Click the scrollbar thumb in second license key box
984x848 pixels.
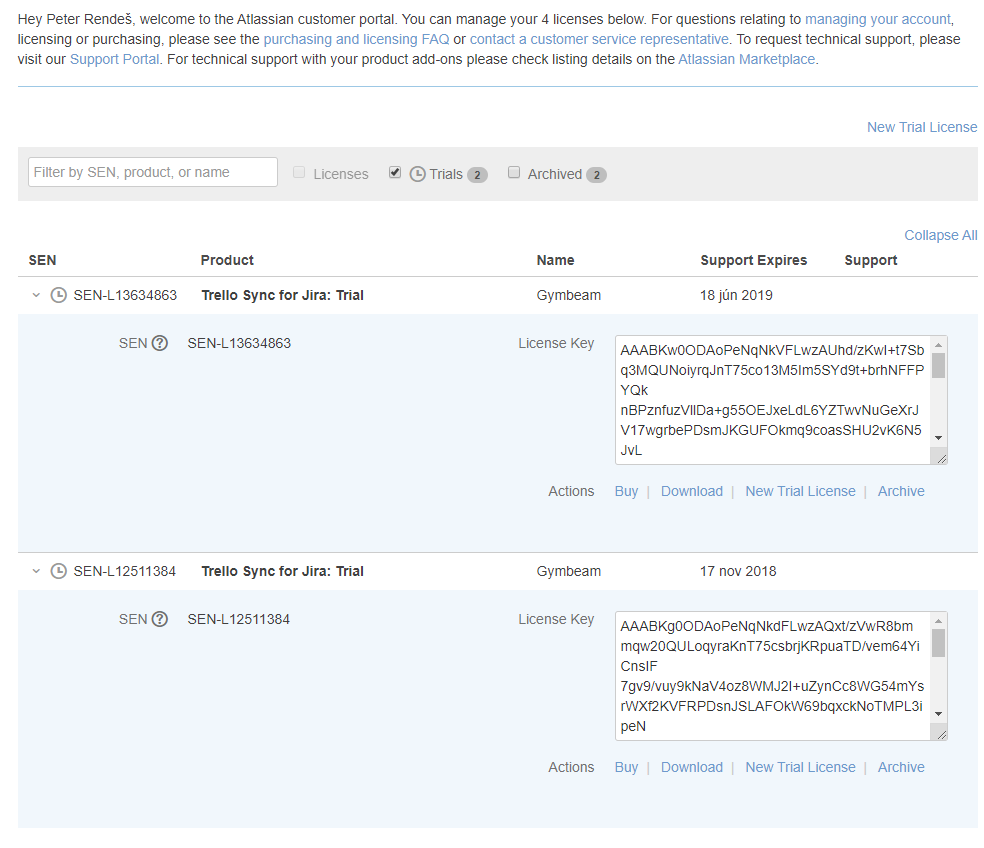pyautogui.click(x=938, y=643)
